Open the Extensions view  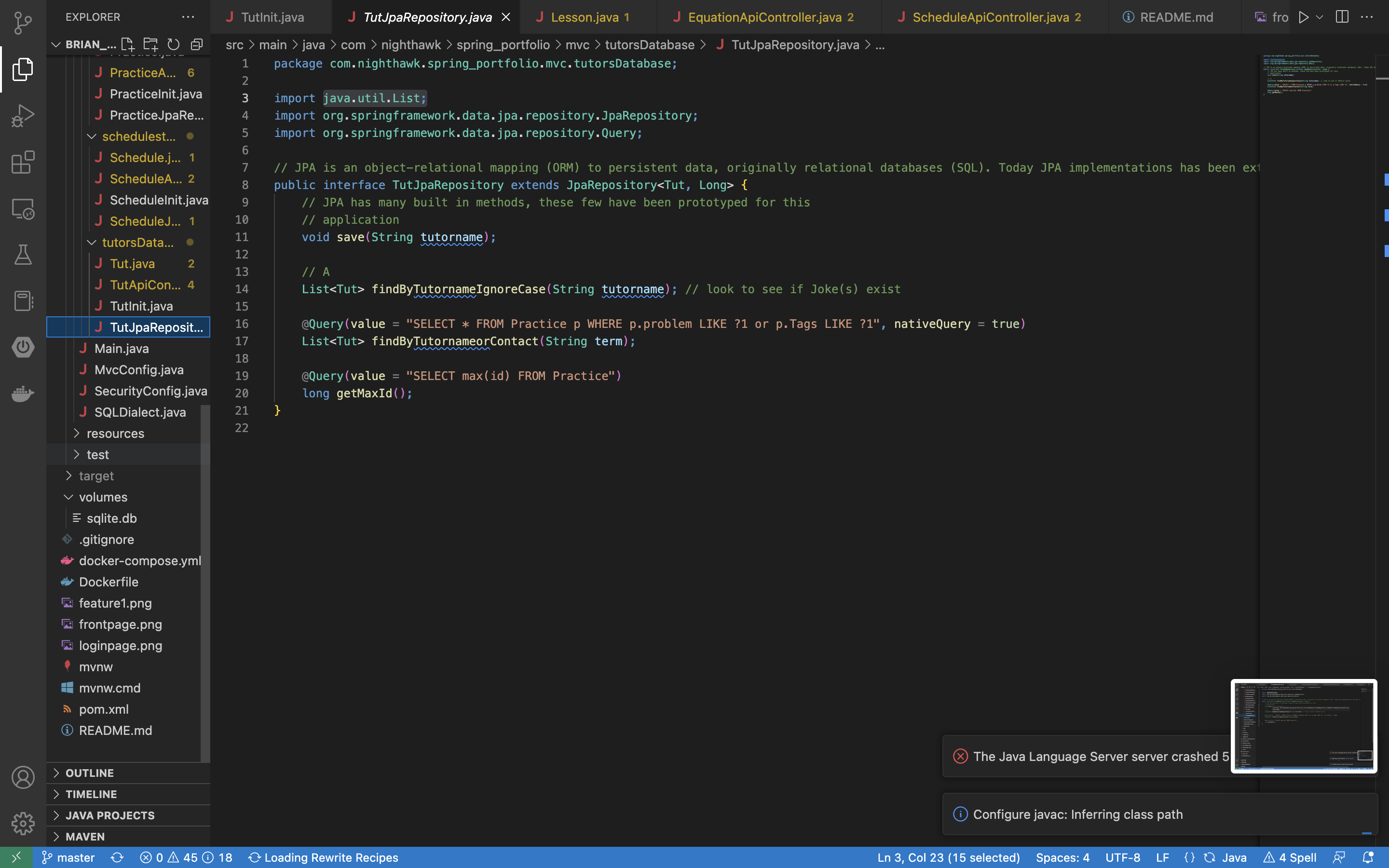click(23, 163)
